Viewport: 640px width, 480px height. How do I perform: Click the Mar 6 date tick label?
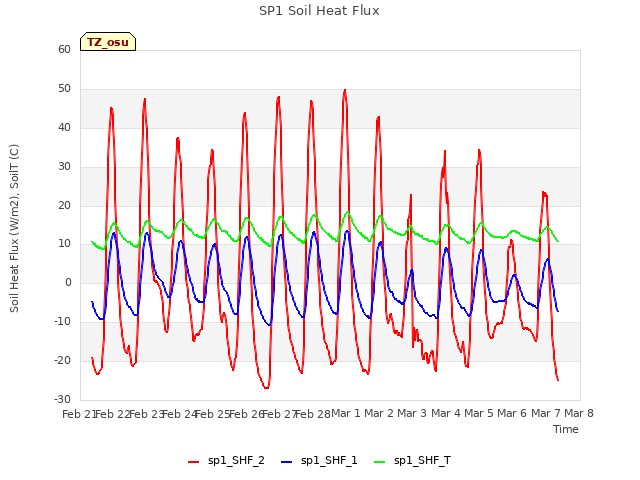point(512,413)
